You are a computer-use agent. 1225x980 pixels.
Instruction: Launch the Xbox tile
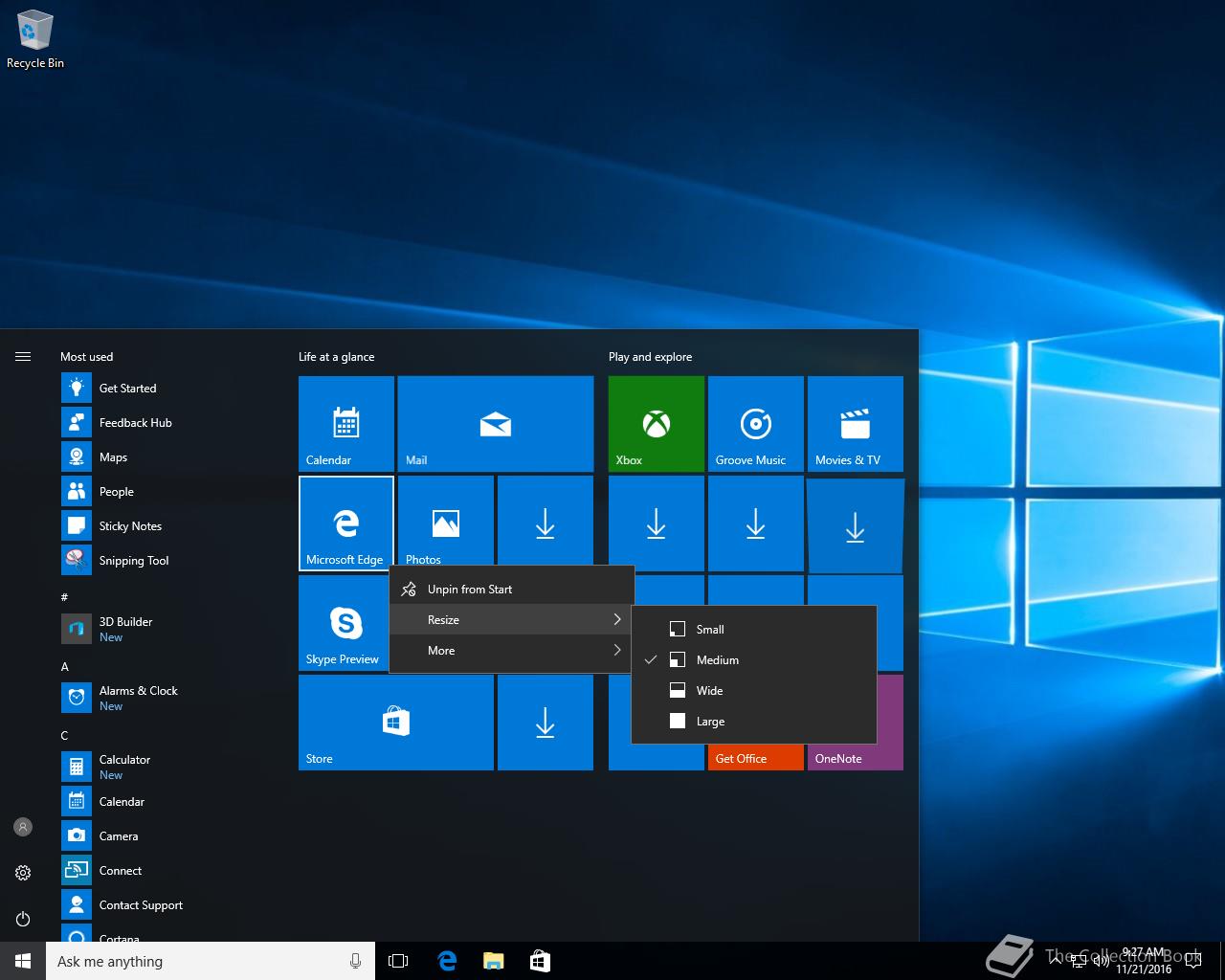click(657, 423)
